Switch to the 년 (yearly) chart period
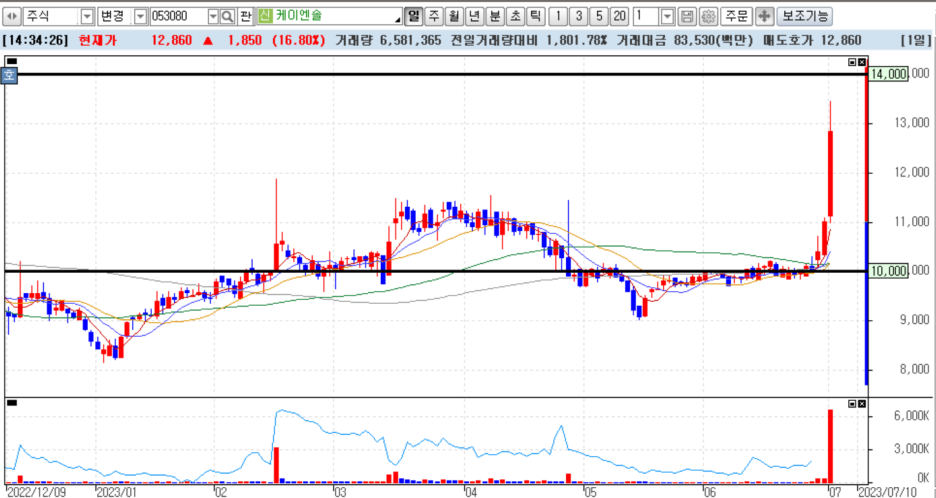The width and height of the screenshot is (936, 498). [475, 16]
